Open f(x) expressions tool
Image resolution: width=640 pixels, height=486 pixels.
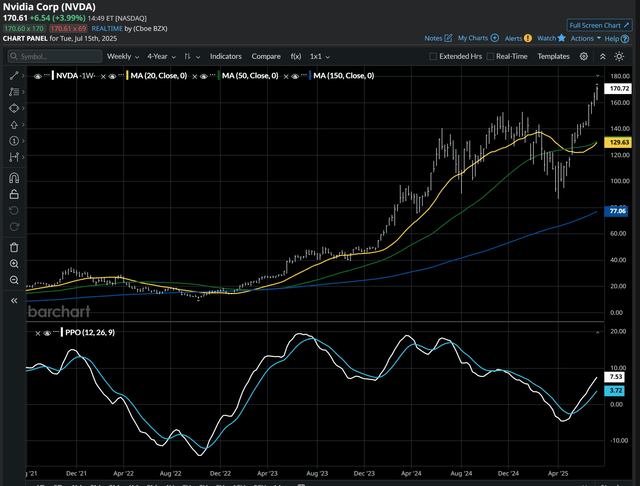click(296, 56)
